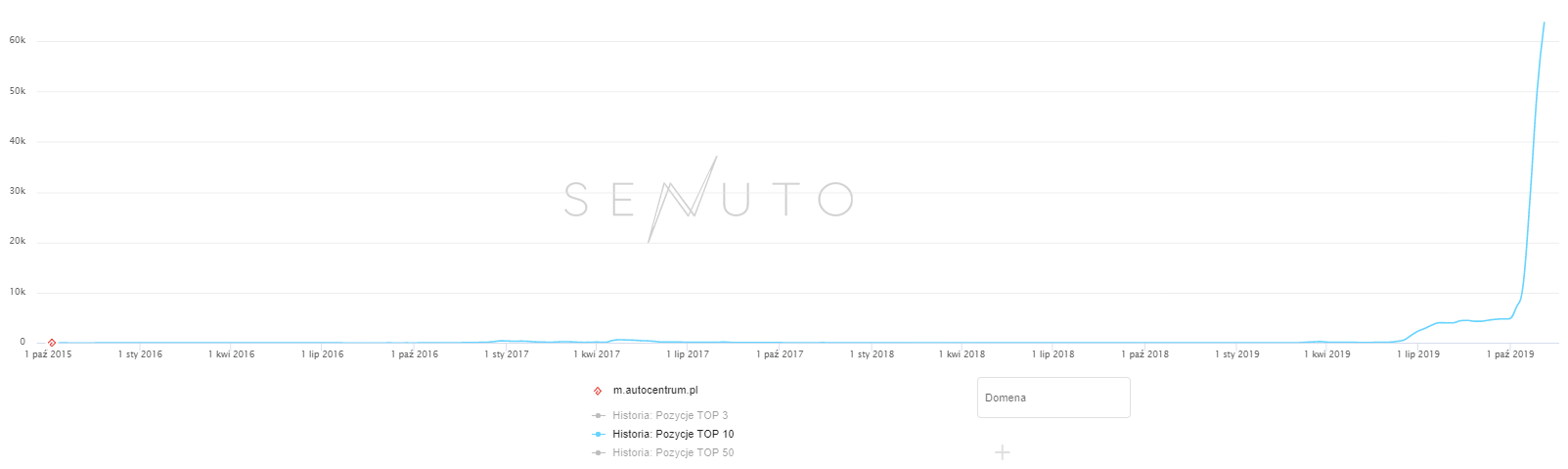
Task: Click the 60k value on the vertical axis
Action: coord(18,40)
